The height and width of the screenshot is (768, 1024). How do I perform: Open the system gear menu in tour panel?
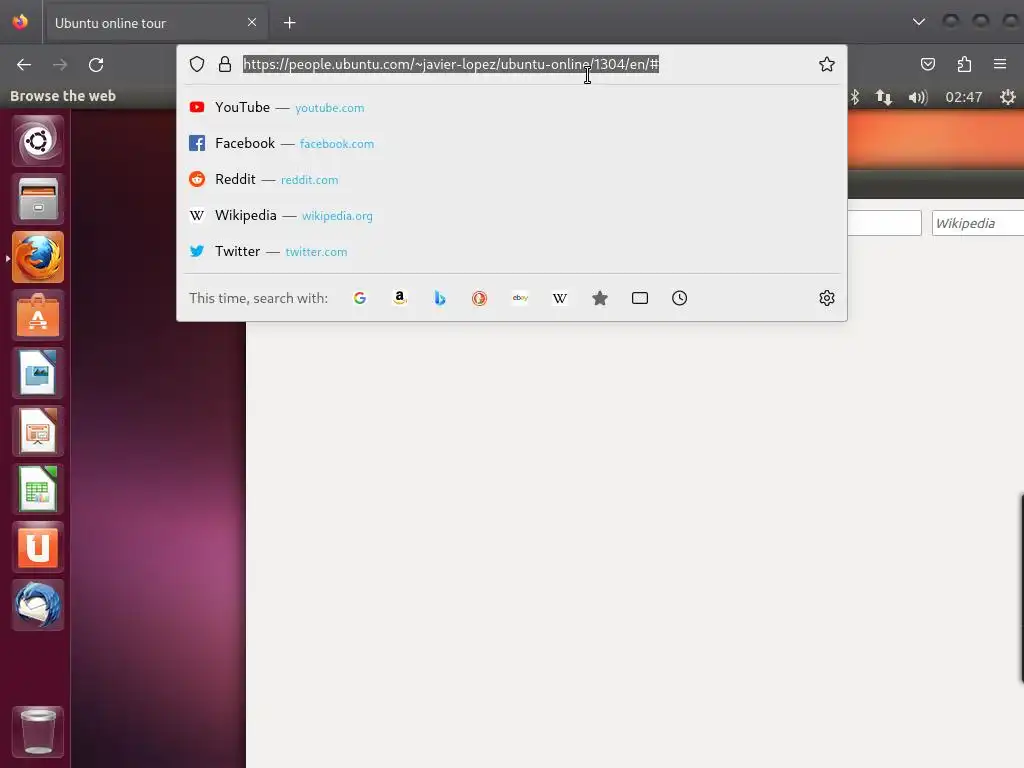pyautogui.click(x=1008, y=97)
